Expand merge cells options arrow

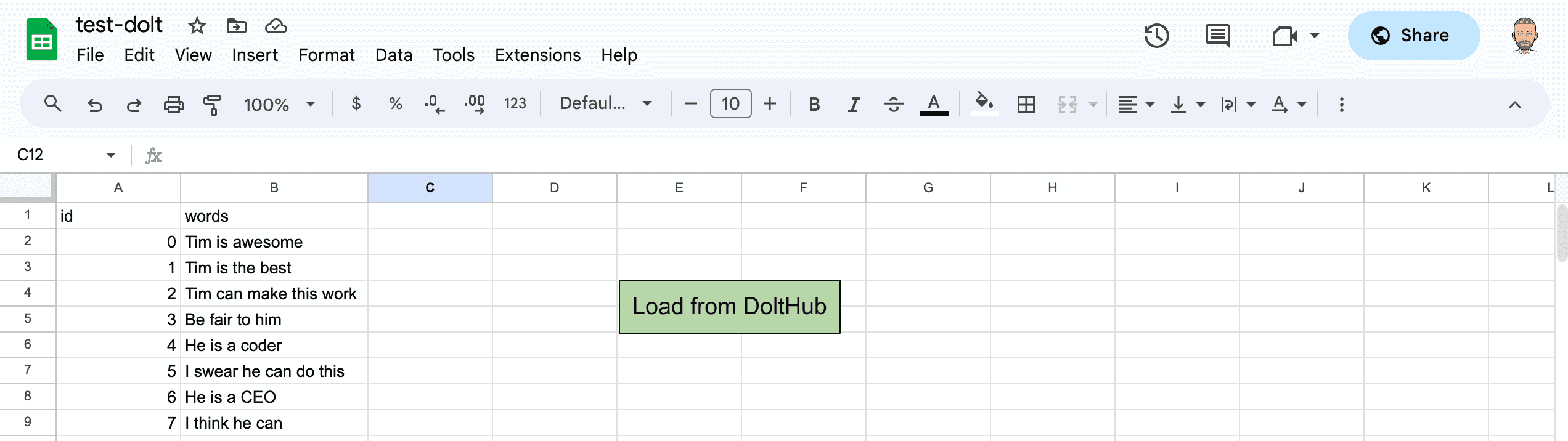coord(1093,104)
